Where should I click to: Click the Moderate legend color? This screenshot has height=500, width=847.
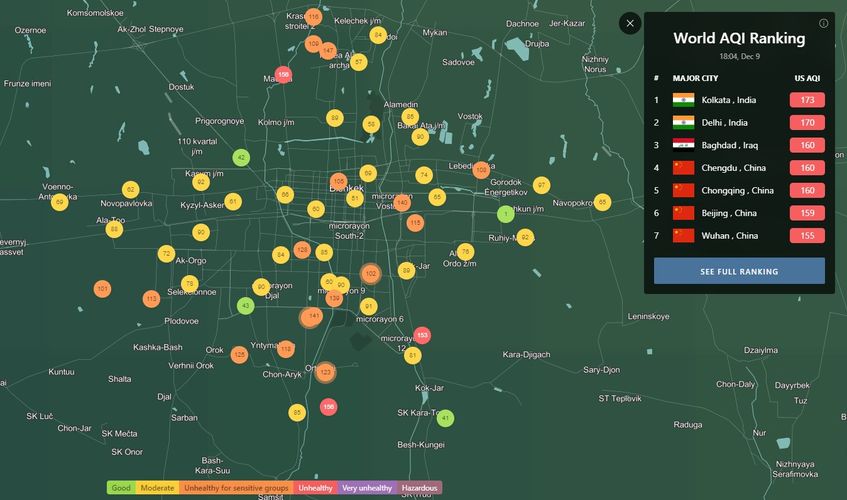tap(157, 488)
